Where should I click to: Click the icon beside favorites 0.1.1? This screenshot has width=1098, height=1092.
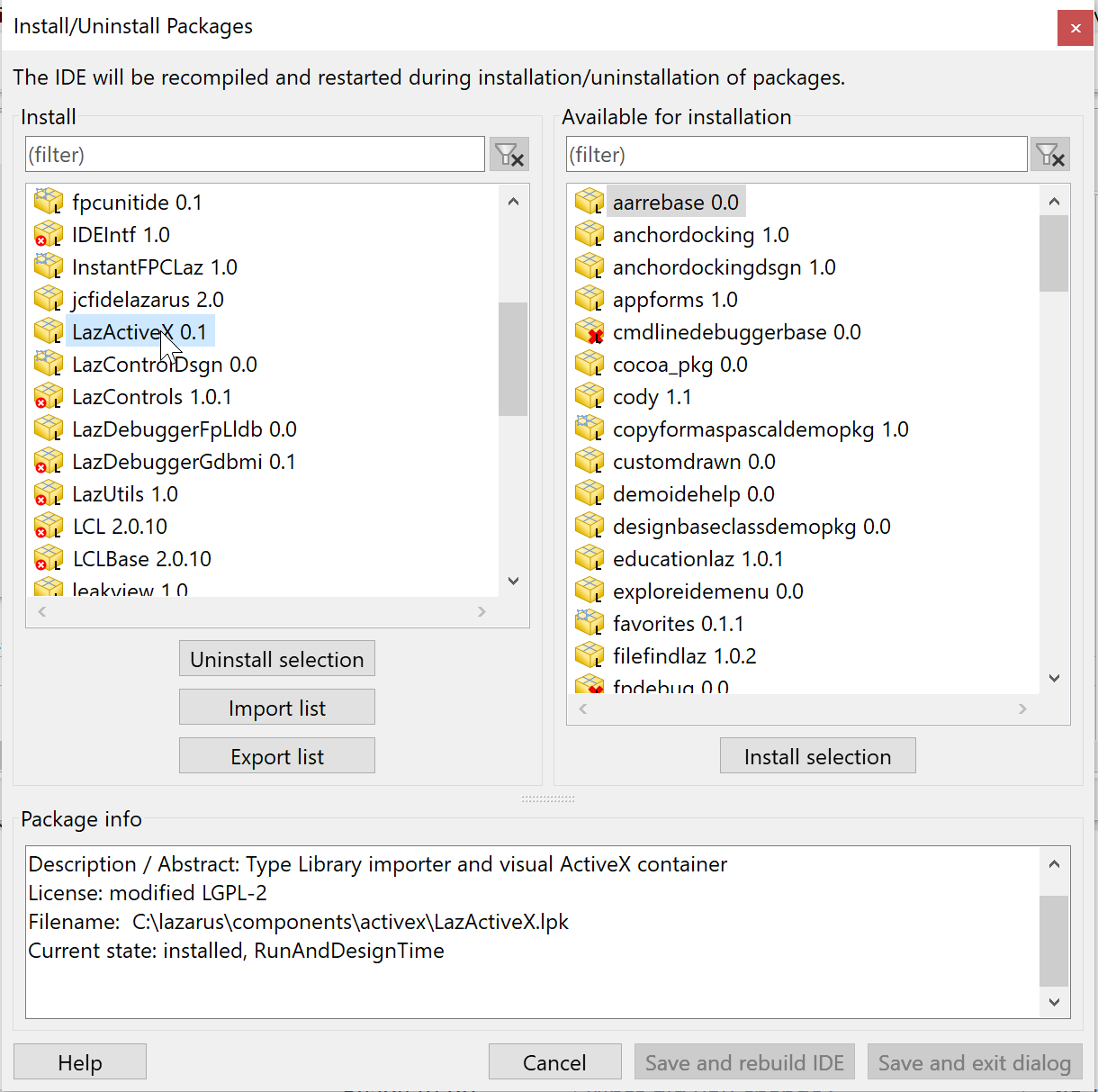[589, 624]
